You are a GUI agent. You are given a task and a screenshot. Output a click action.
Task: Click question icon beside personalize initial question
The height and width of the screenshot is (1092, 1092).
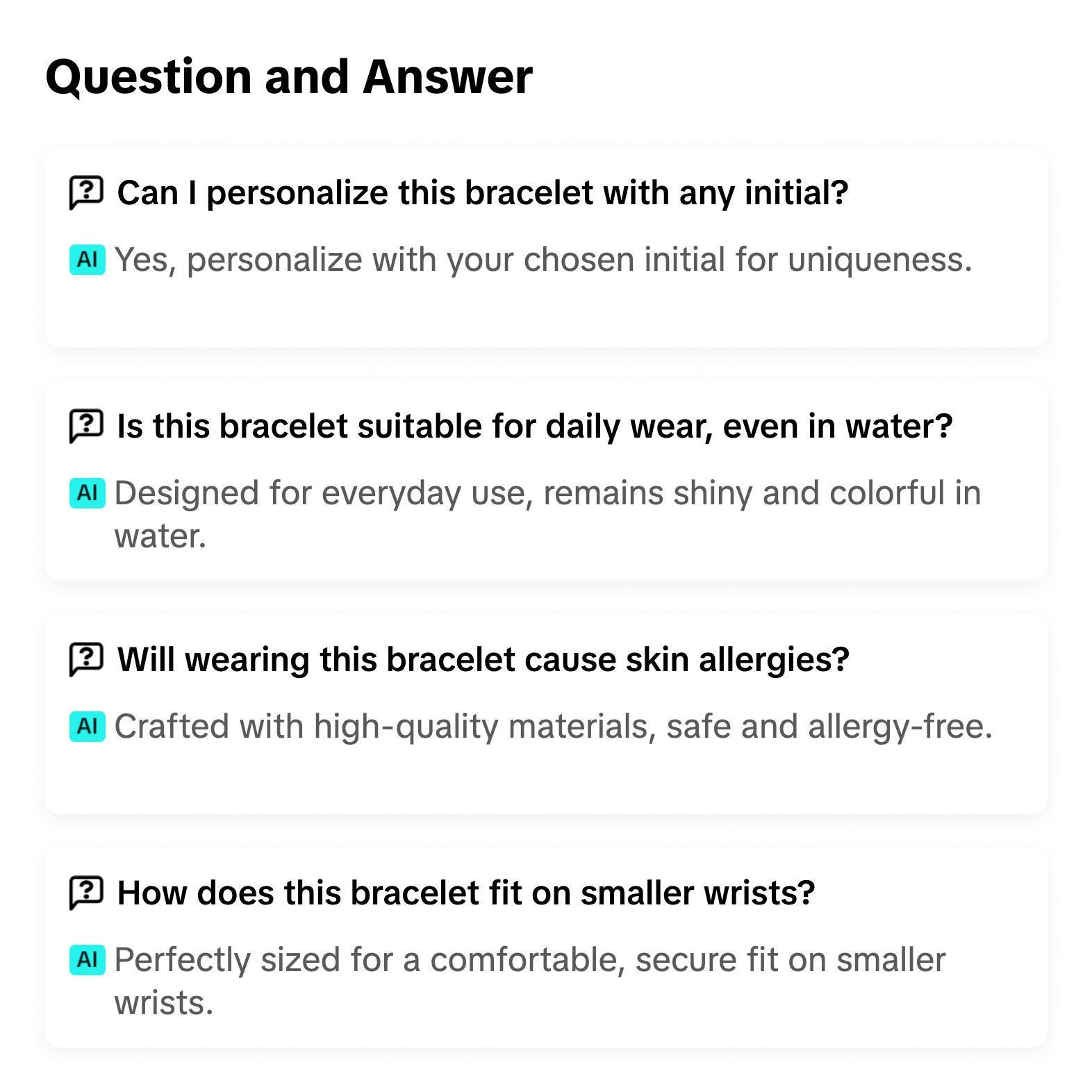point(87,192)
